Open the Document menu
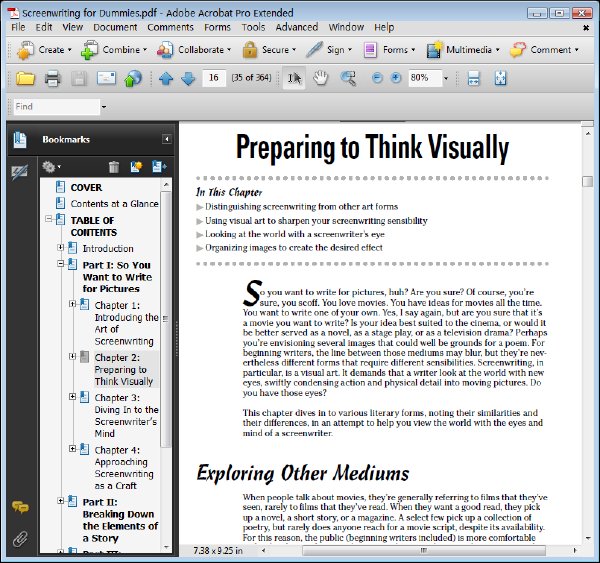This screenshot has height=563, width=600. (x=115, y=27)
